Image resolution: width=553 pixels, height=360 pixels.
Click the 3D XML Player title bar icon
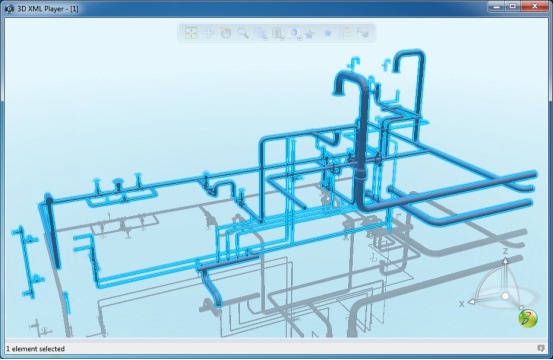click(x=9, y=9)
